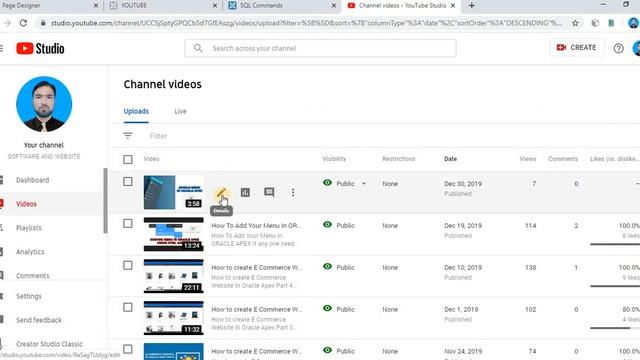Open 'How To Add Your Menu in OR...' title
The width and height of the screenshot is (640, 360).
(x=256, y=226)
